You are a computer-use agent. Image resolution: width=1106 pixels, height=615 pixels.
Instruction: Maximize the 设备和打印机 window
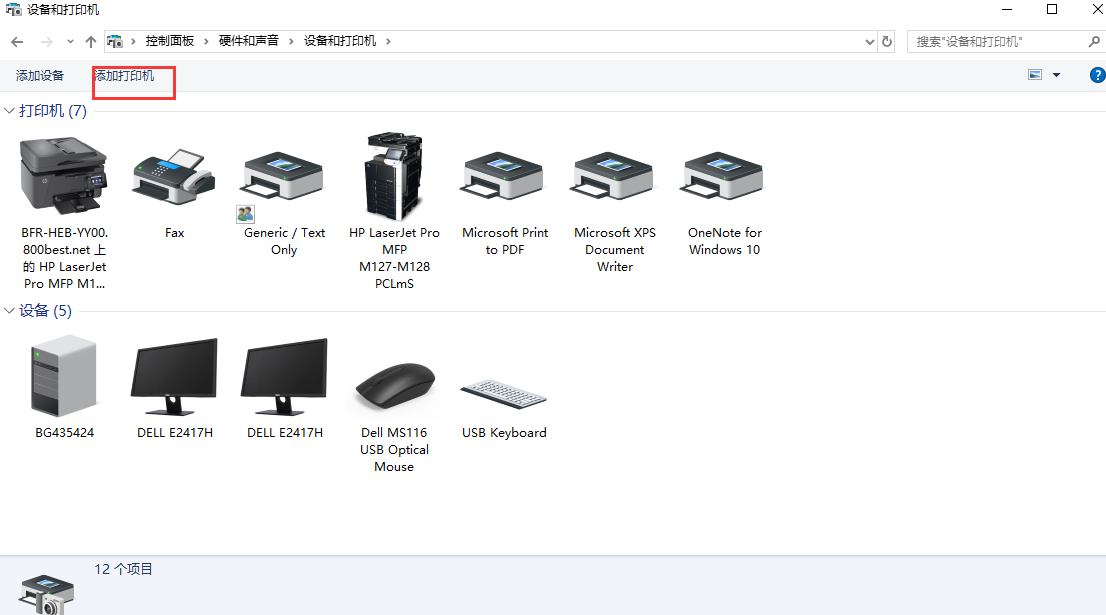pos(1052,9)
